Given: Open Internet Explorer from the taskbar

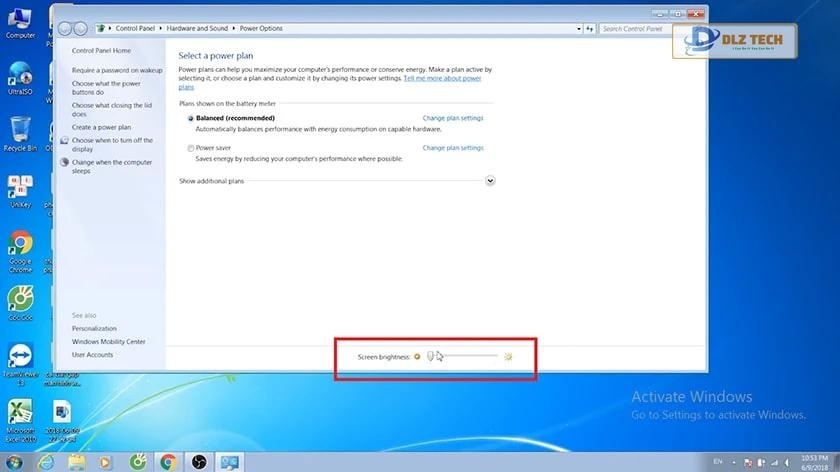Looking at the screenshot, I should 45,462.
